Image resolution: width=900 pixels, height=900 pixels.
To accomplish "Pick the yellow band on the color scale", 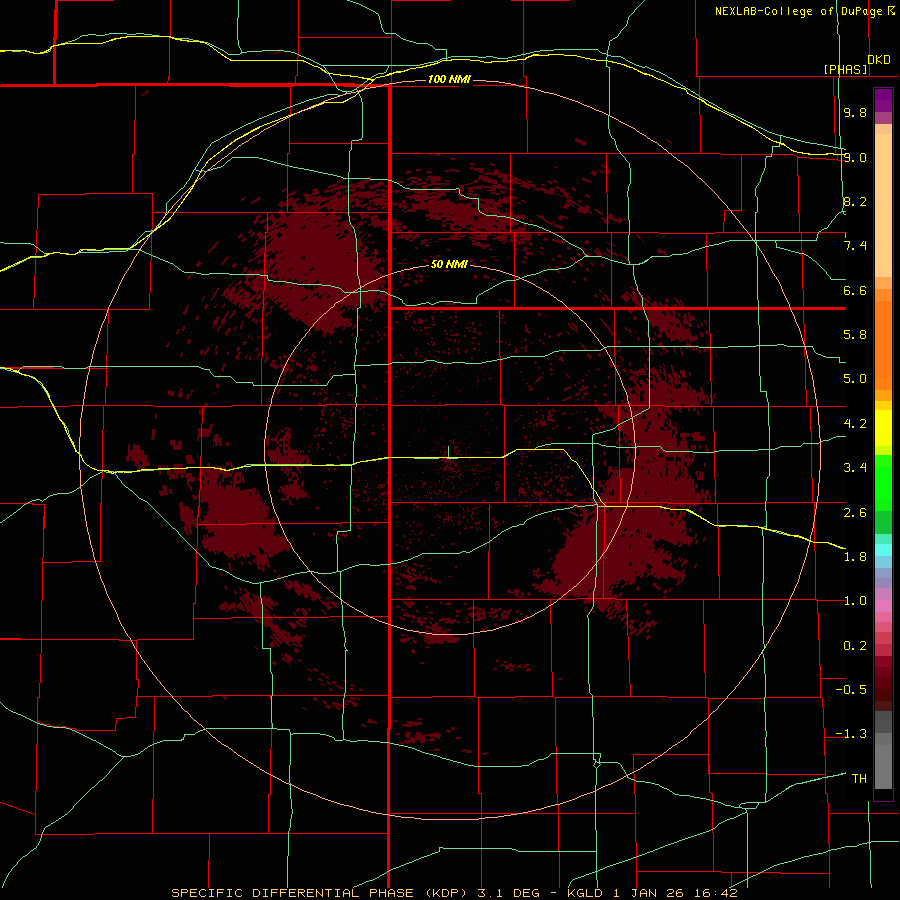I will coord(883,428).
